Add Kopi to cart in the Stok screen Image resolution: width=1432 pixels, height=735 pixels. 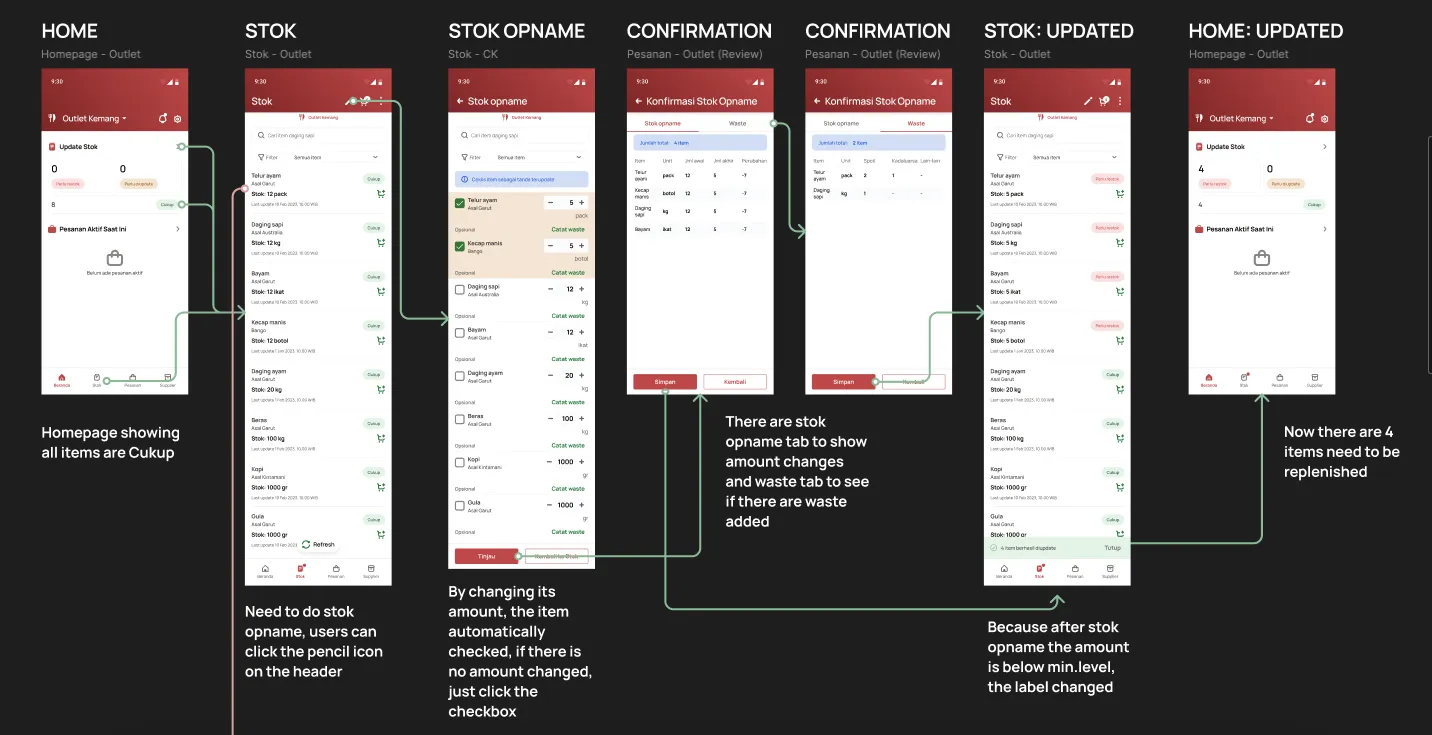tap(381, 487)
